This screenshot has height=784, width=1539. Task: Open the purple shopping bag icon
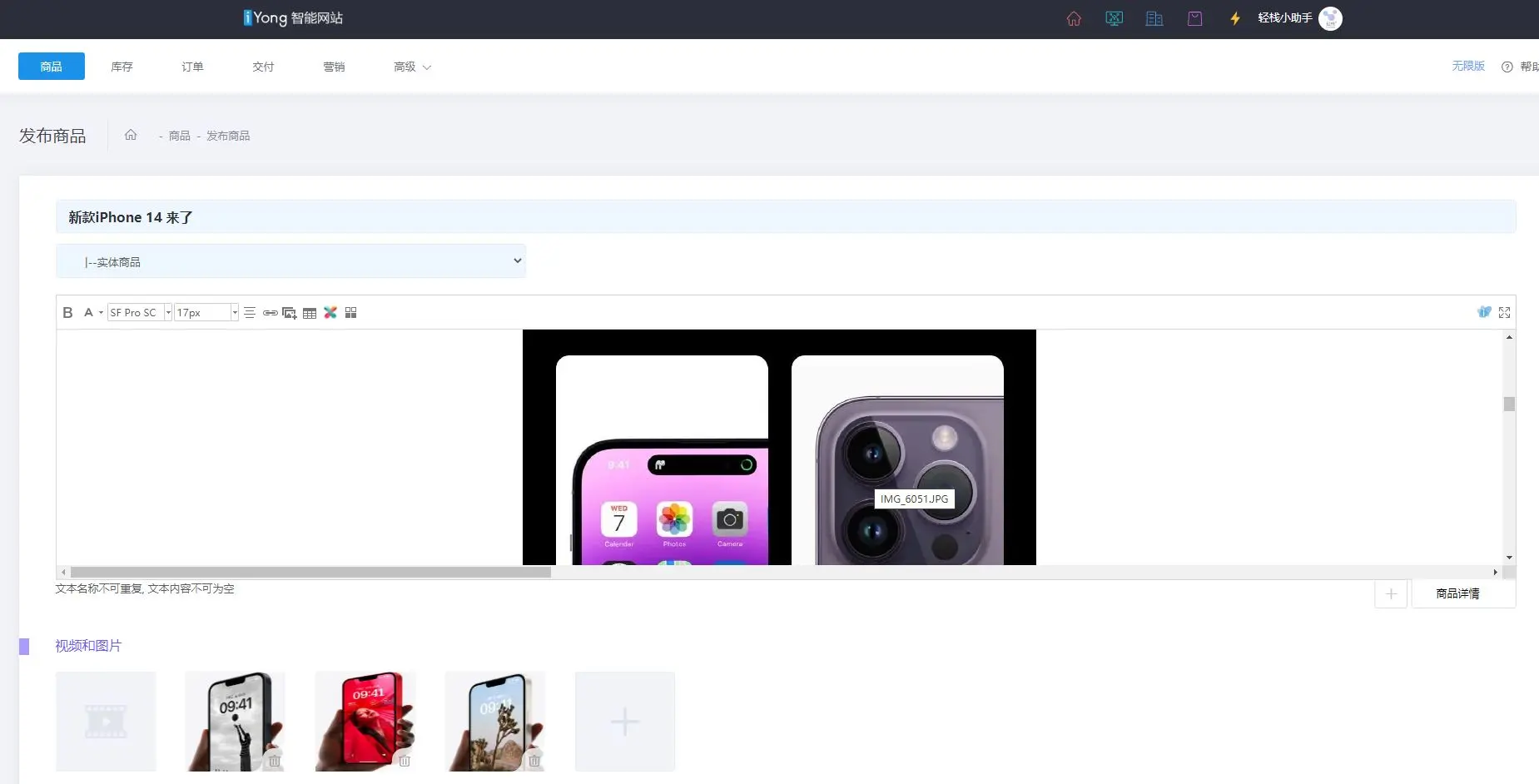[x=1194, y=18]
